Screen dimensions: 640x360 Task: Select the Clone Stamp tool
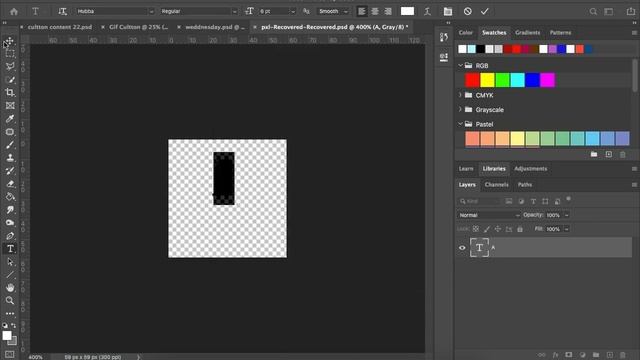click(10, 158)
